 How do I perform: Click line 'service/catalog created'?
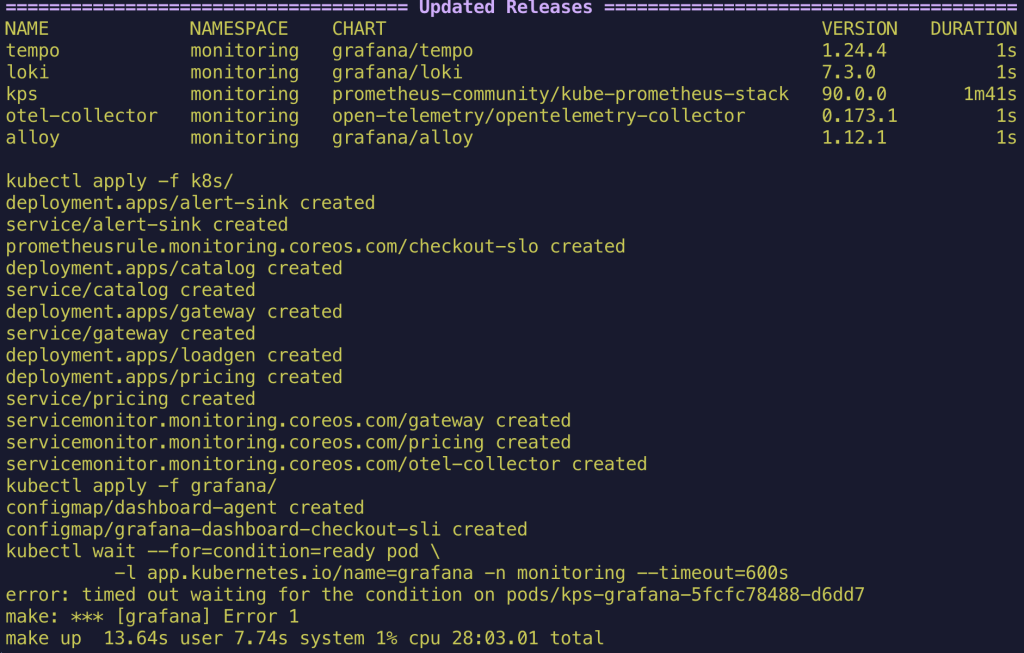point(131,290)
